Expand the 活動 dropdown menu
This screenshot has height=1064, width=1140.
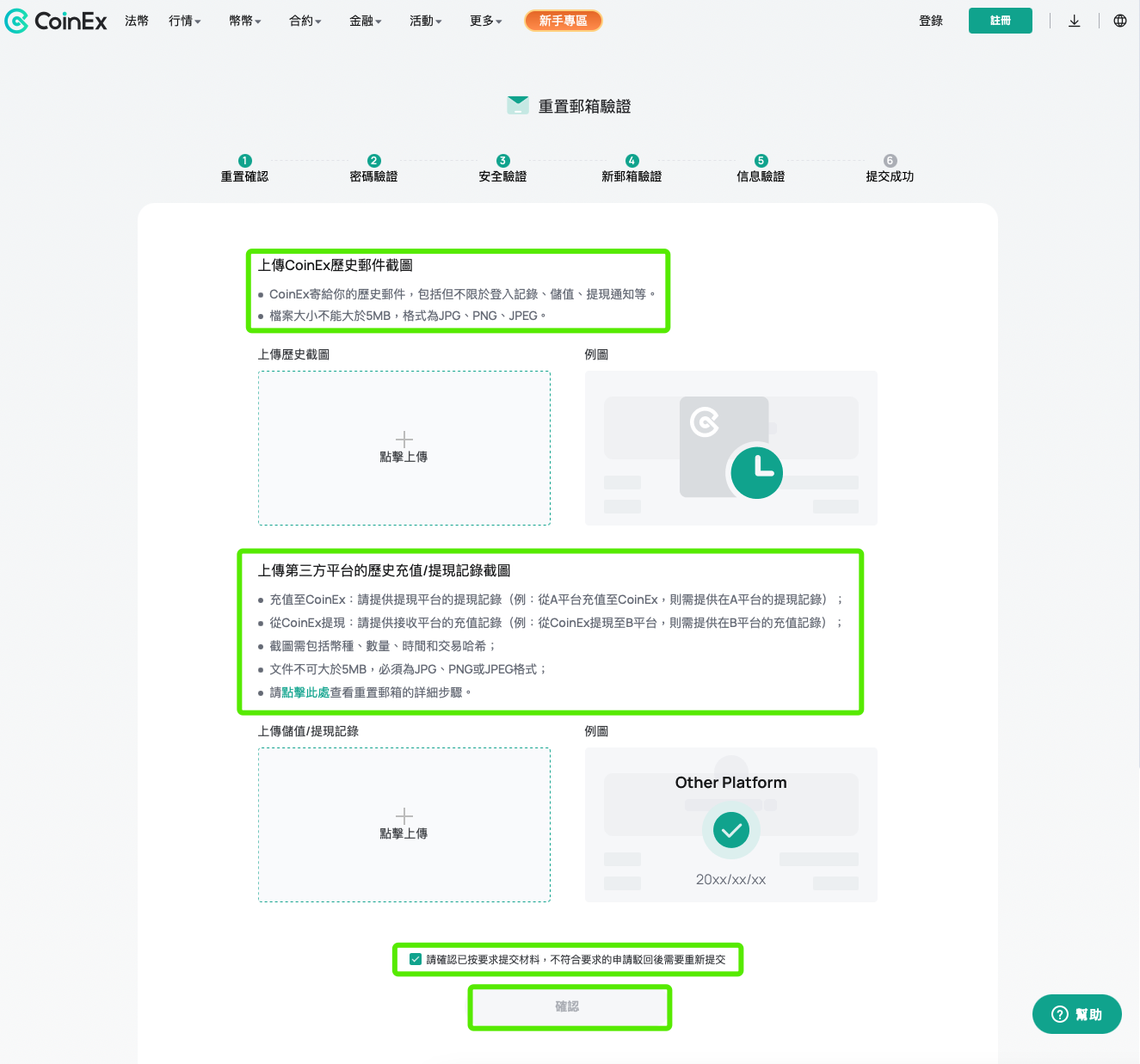click(x=426, y=21)
